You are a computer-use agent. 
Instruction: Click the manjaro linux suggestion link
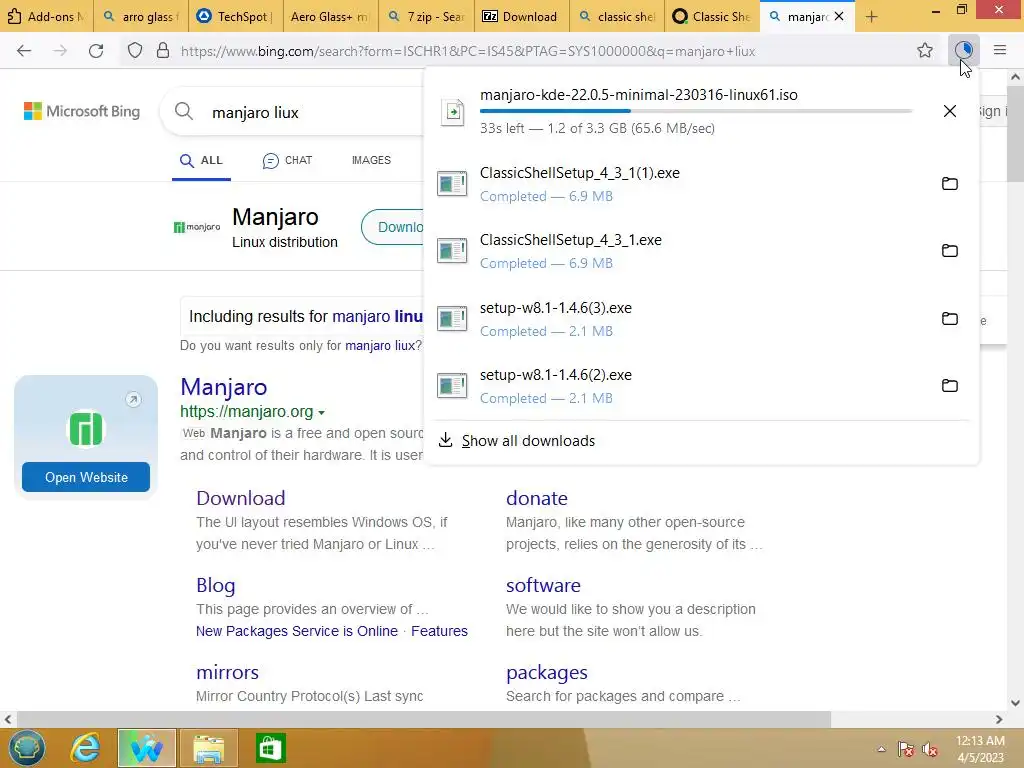coord(377,317)
